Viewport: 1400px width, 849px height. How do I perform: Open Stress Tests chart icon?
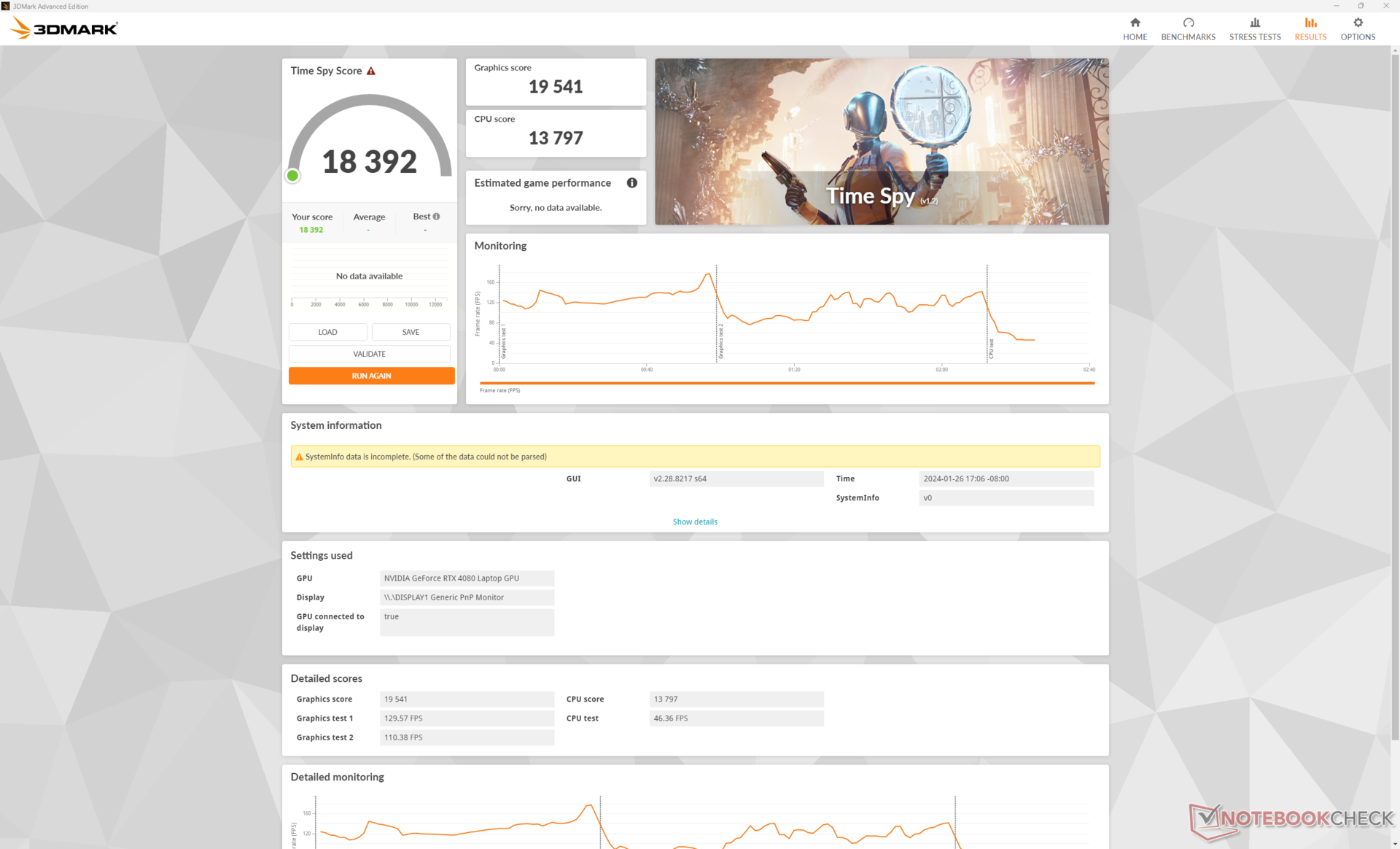tap(1254, 23)
